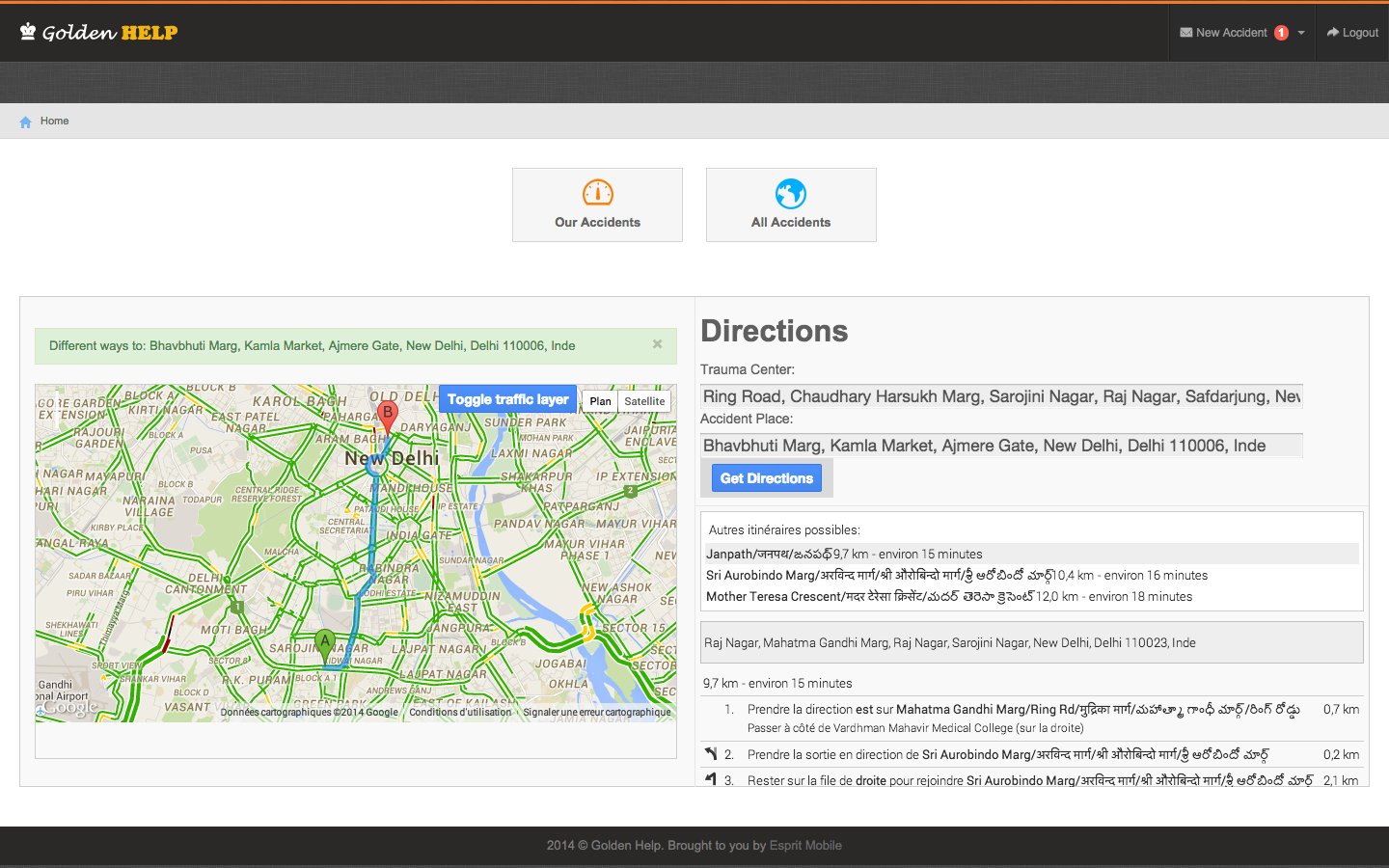Select the Janpath 9,7 km route
This screenshot has width=1389, height=868.
click(x=1032, y=554)
